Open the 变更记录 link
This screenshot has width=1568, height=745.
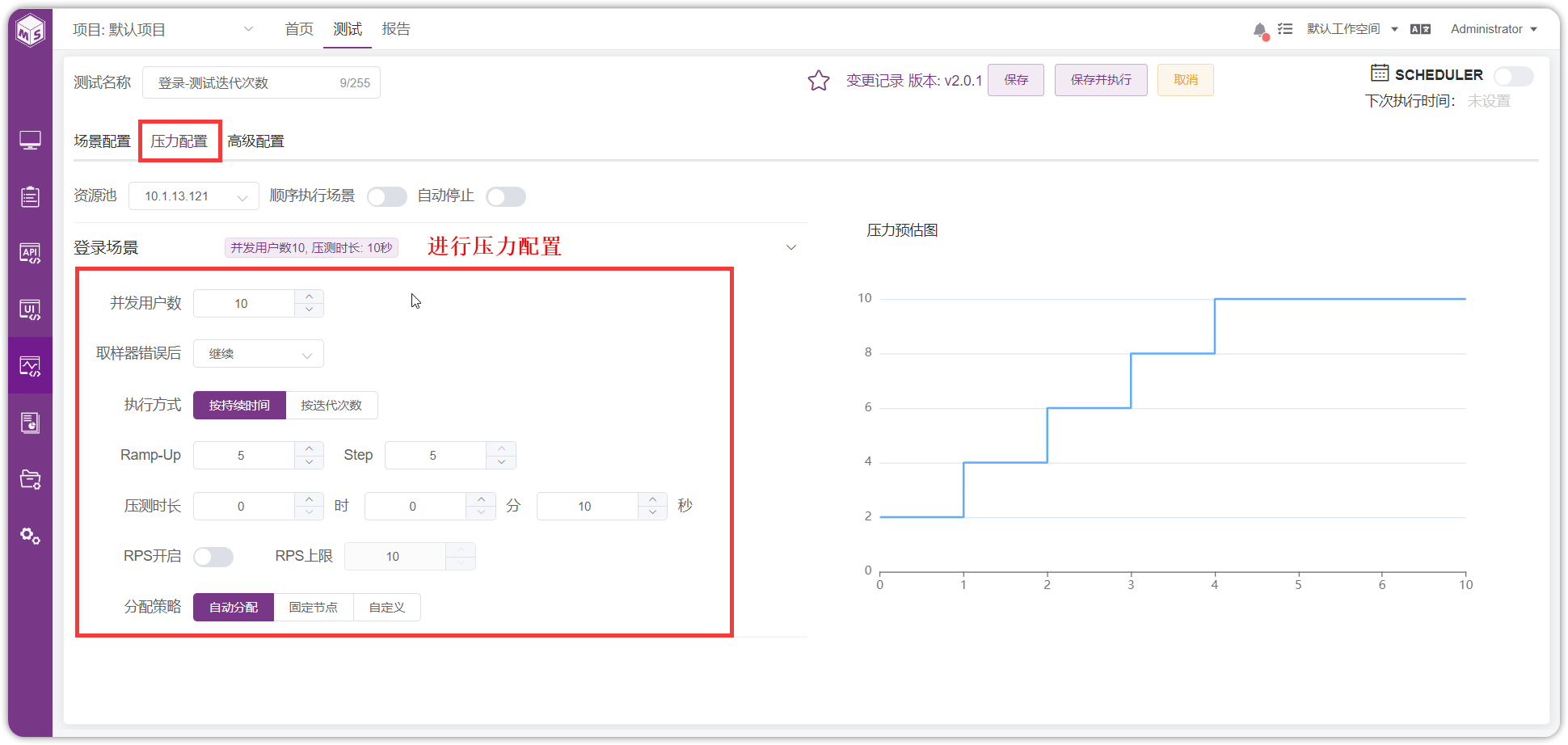[875, 81]
